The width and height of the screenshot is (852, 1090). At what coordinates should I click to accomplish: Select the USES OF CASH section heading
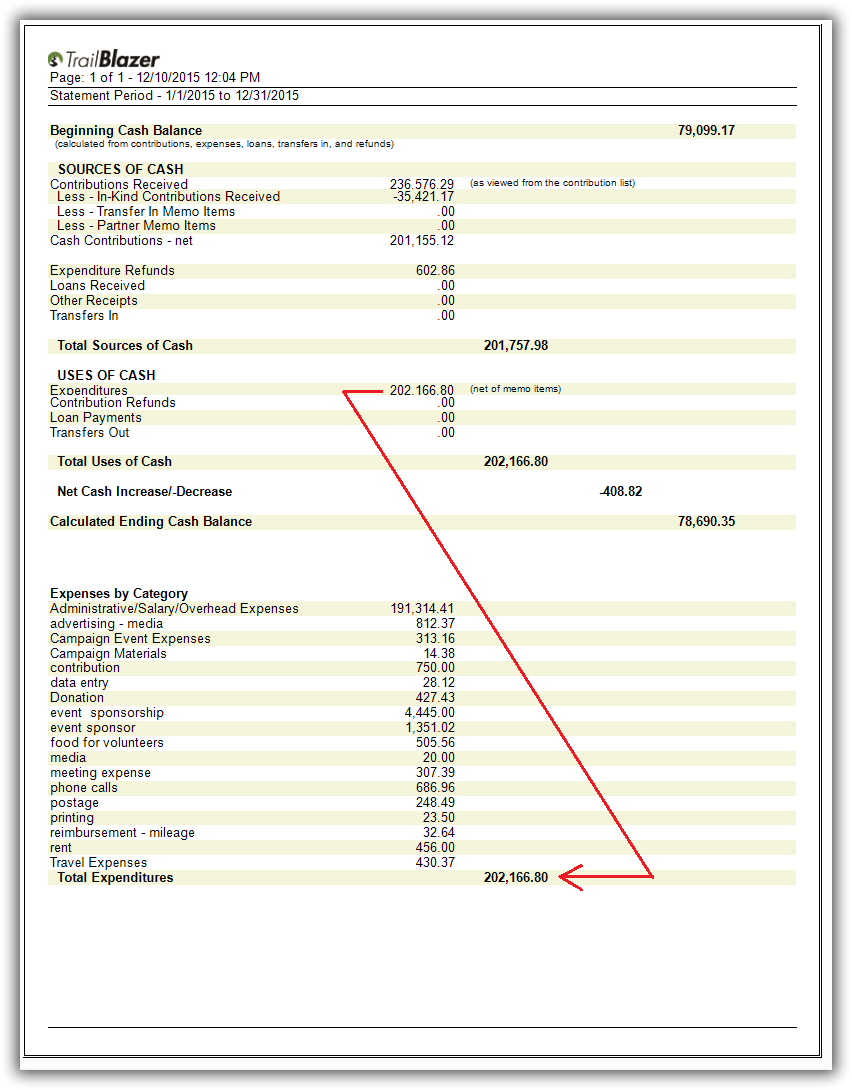107,376
